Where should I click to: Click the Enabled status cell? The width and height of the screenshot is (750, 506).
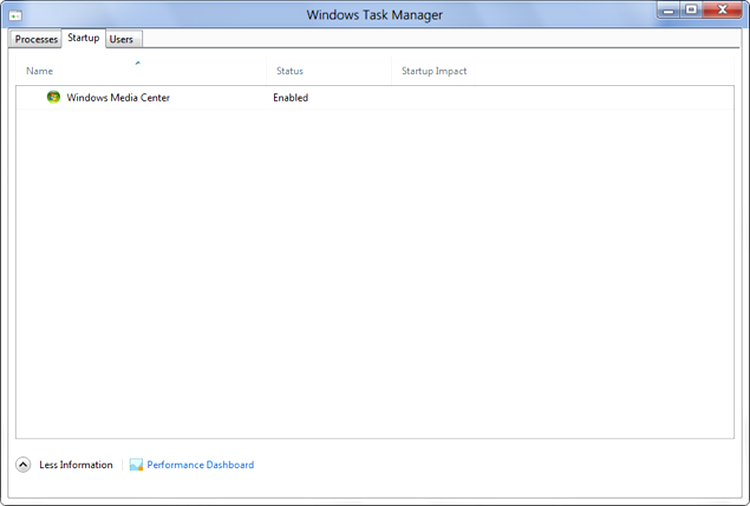290,98
